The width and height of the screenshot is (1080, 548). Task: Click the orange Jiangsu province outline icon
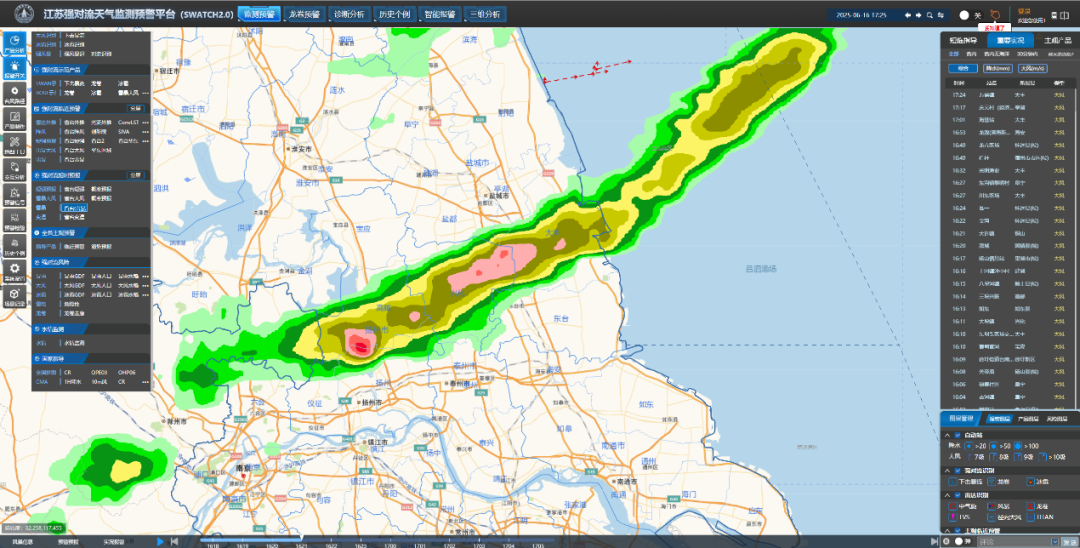994,15
